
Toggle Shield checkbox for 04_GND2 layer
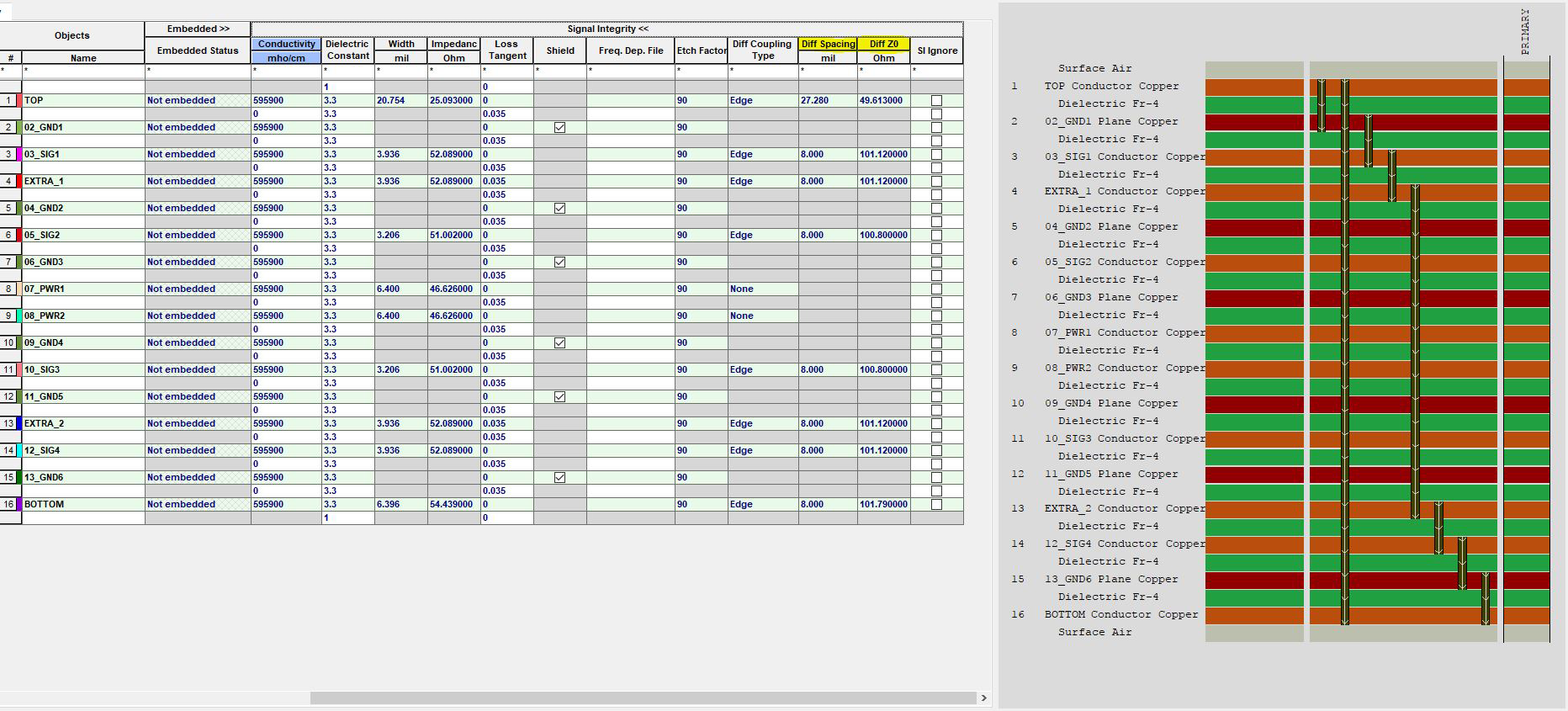(559, 208)
